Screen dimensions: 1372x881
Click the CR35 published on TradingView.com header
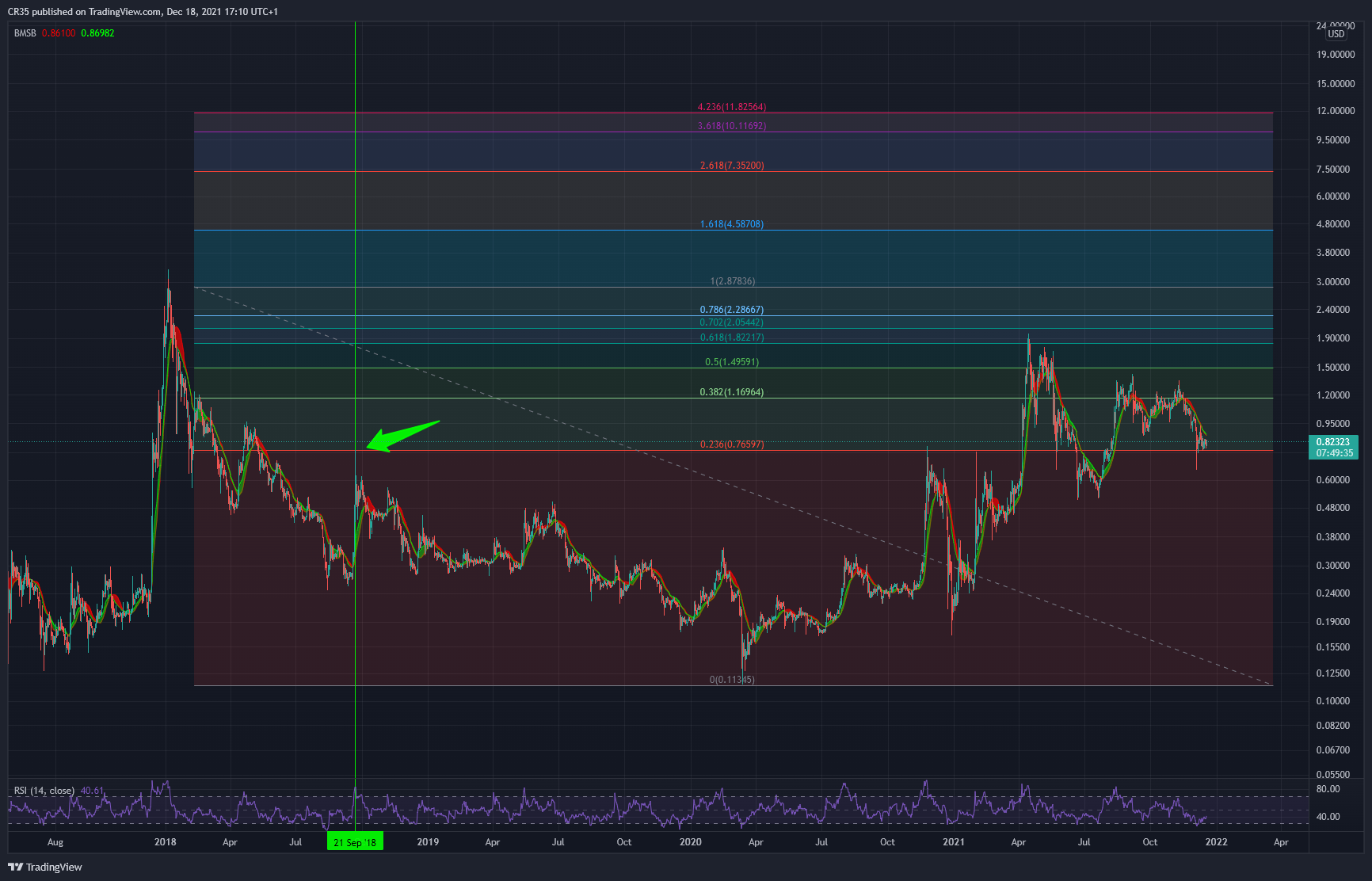[143, 12]
